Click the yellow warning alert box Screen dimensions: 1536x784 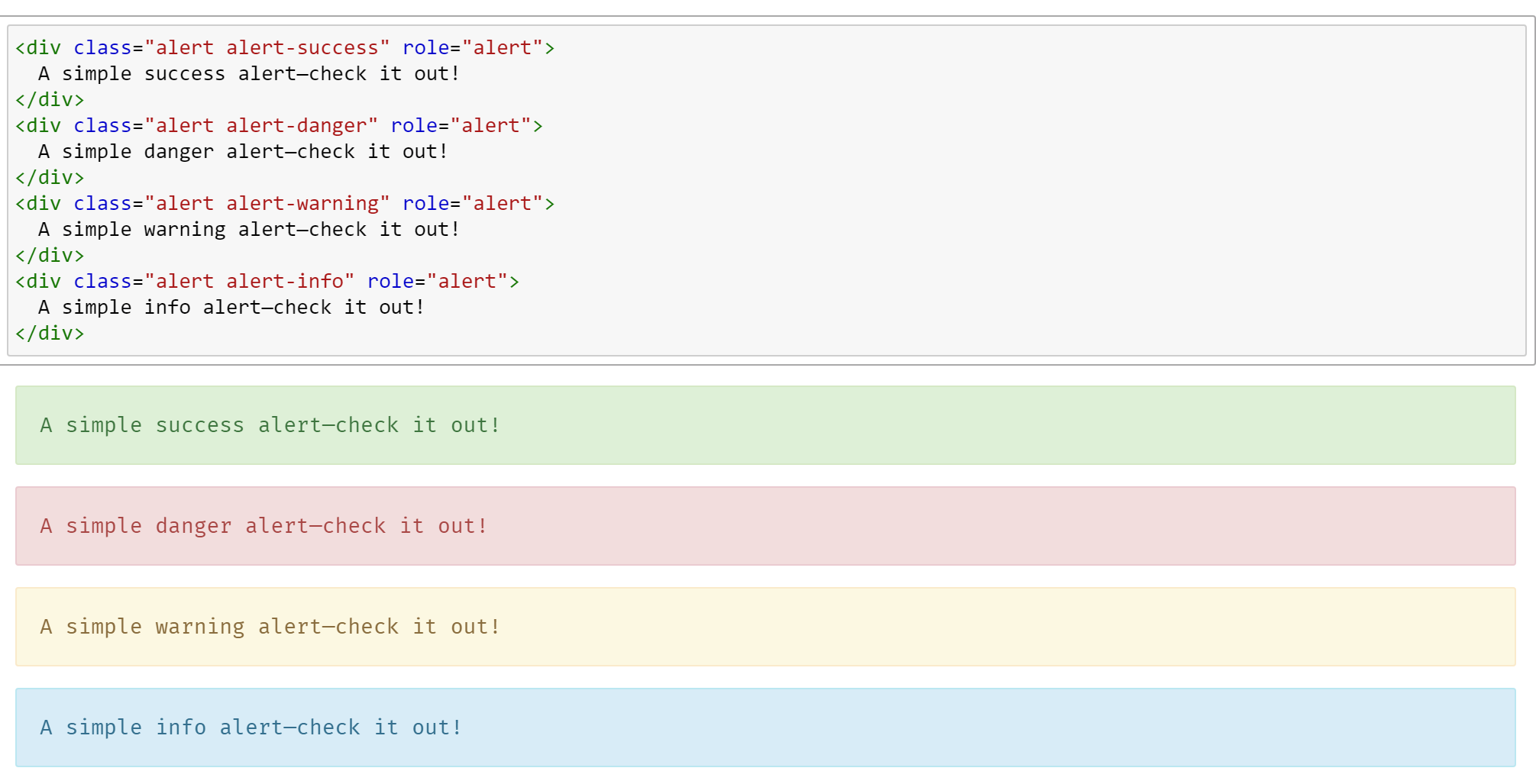765,627
